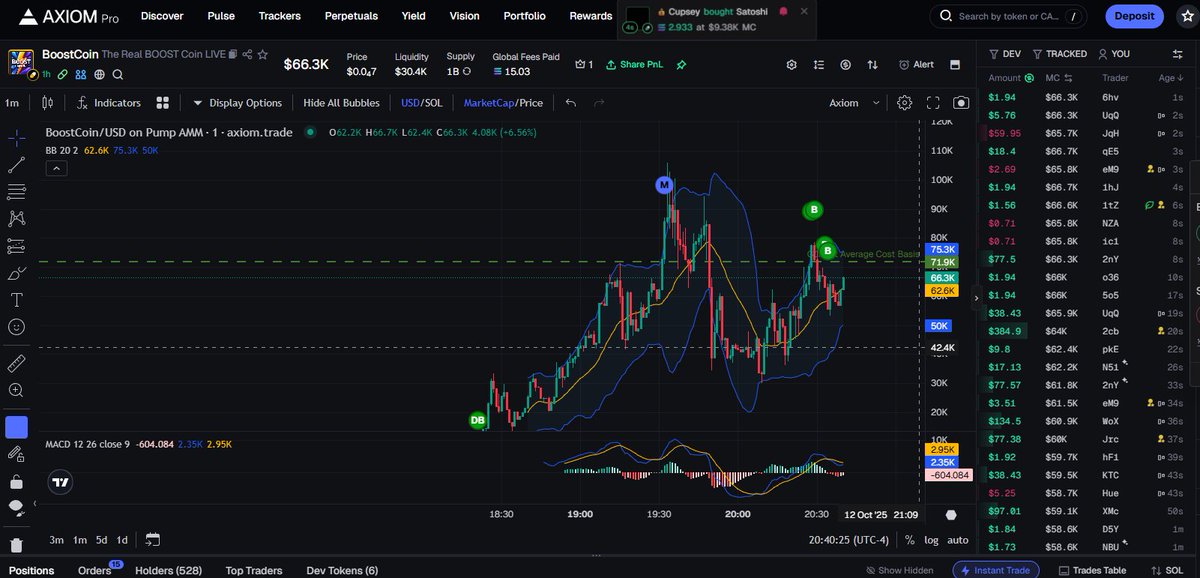Toggle percent scale on price axis

click(910, 540)
